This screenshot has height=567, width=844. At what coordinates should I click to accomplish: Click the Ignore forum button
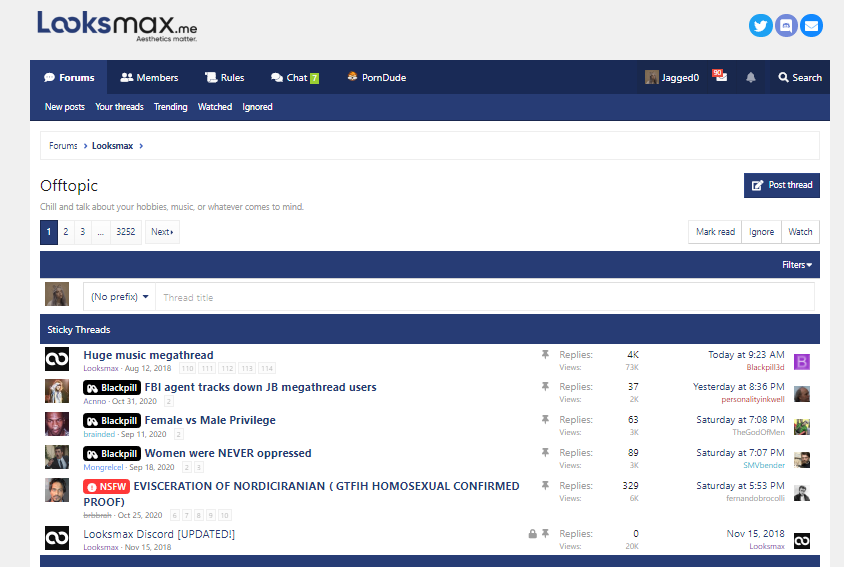pyautogui.click(x=761, y=232)
